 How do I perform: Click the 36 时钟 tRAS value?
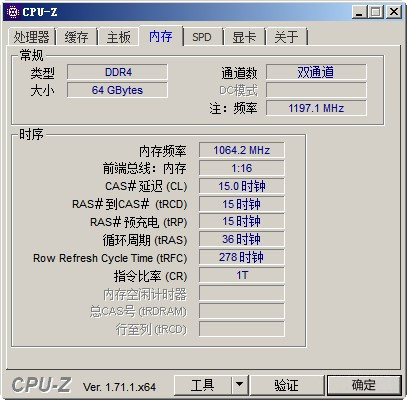pos(242,240)
